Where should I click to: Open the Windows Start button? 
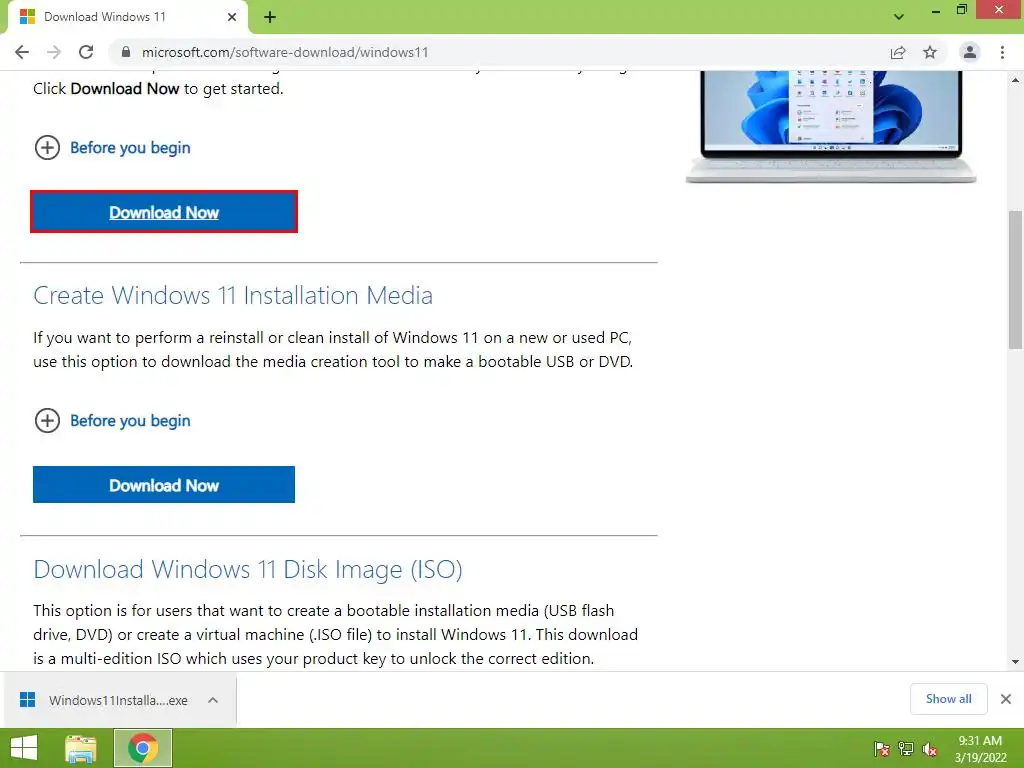point(24,748)
